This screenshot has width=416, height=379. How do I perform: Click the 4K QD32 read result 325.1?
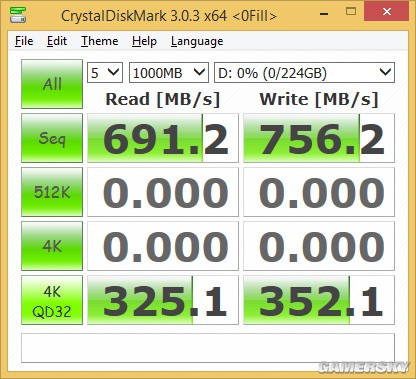tap(163, 300)
